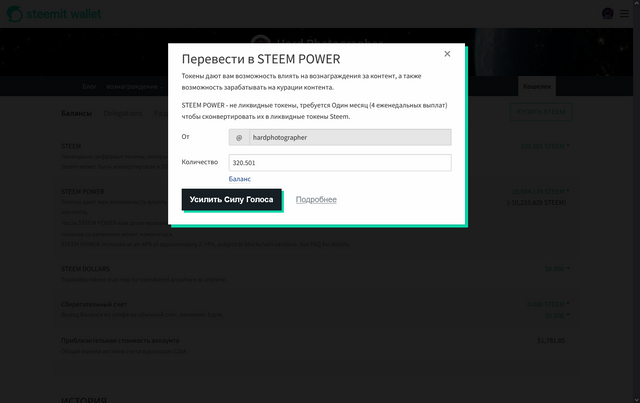Open the Подробнее link

click(316, 200)
